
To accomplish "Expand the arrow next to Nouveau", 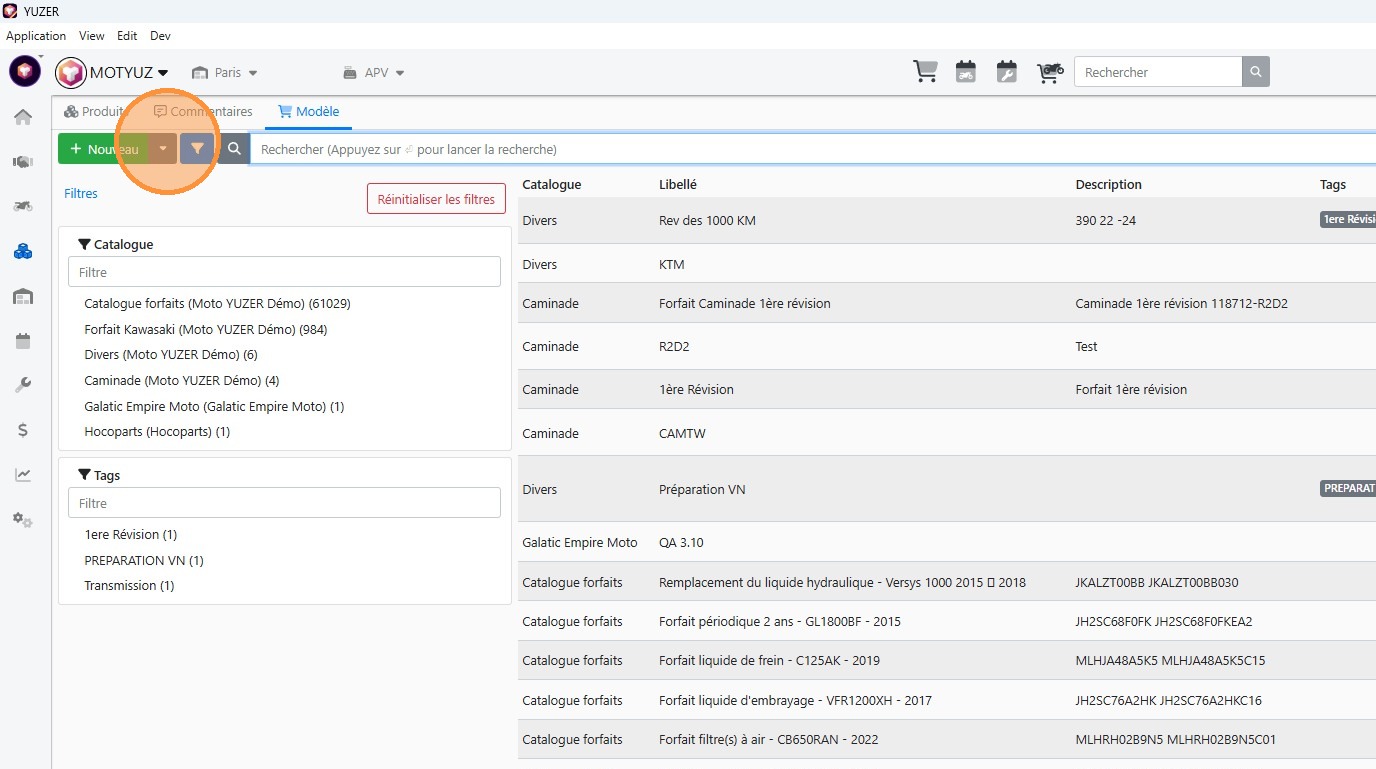I will [x=163, y=149].
